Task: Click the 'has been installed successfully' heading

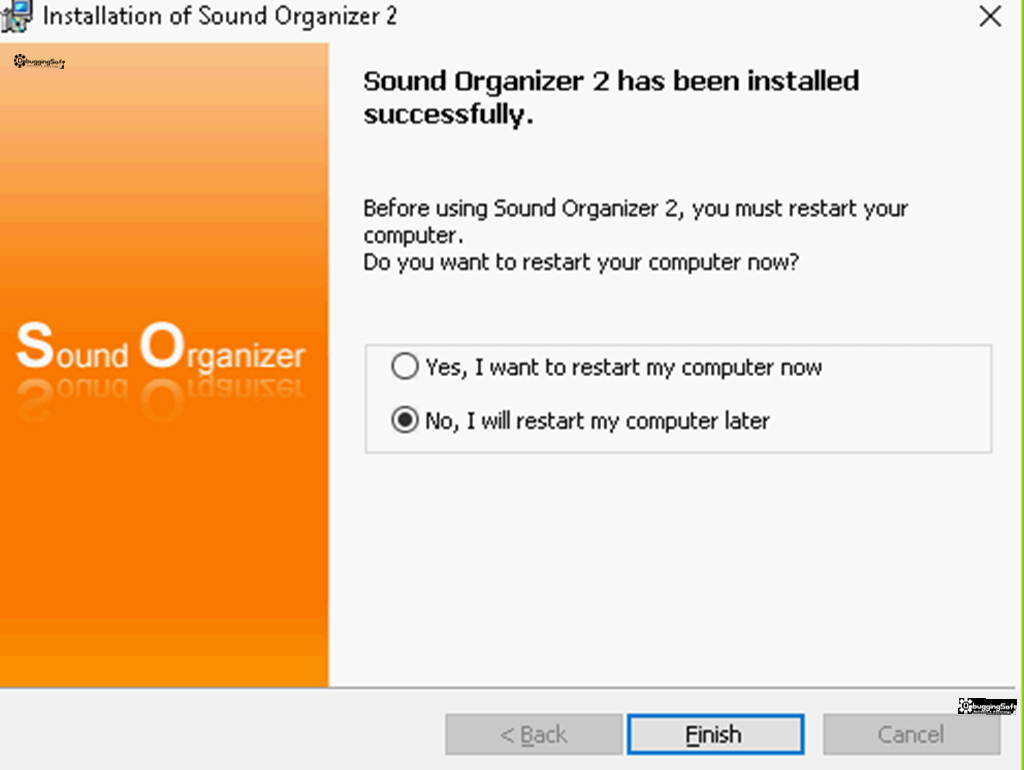Action: tap(611, 97)
